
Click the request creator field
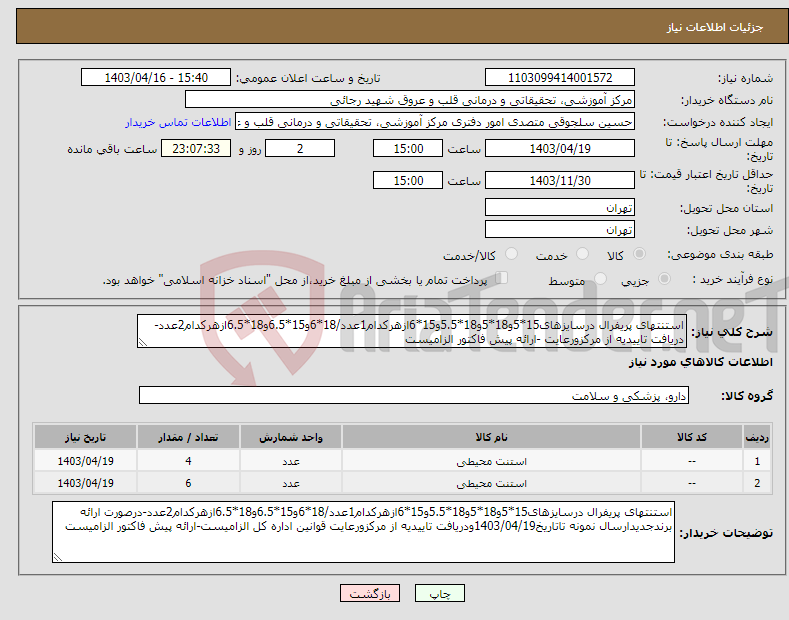coord(435,122)
